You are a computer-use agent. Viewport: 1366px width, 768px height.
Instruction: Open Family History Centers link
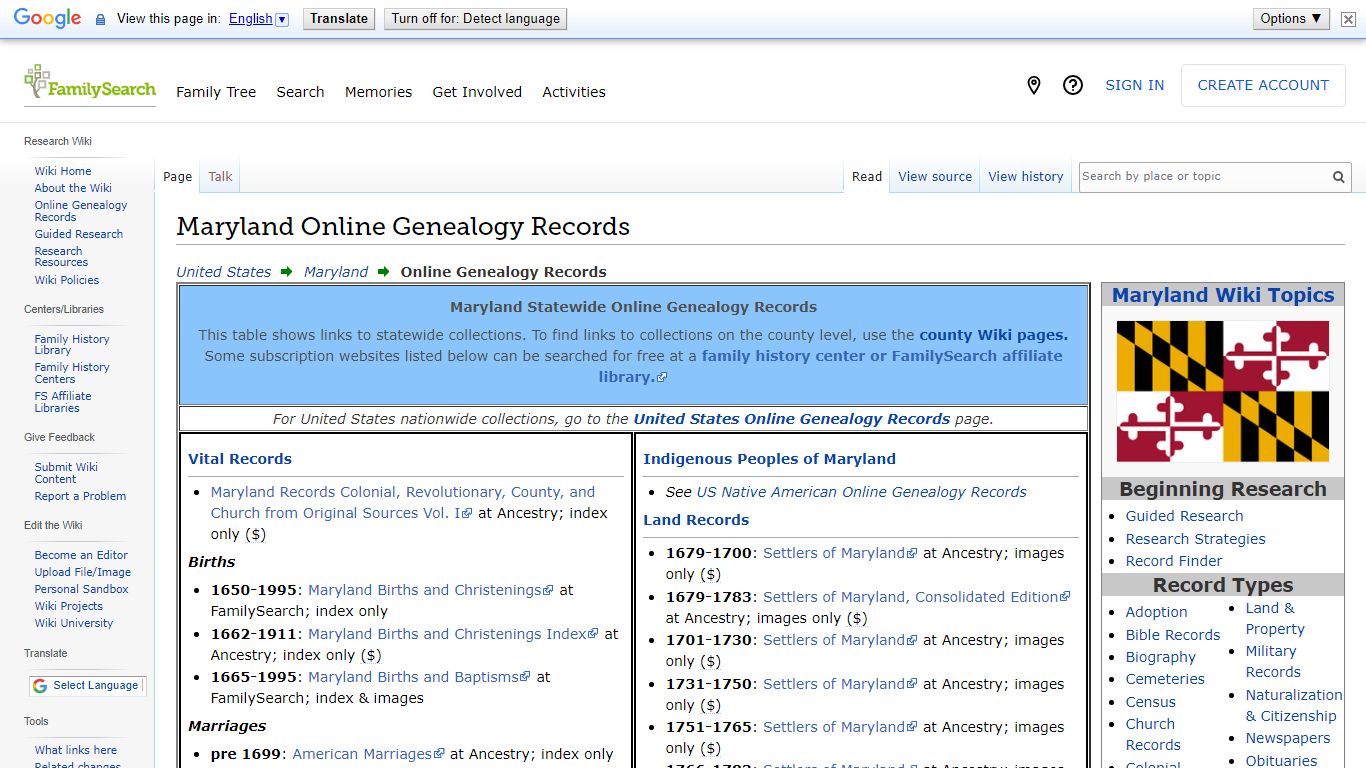coord(72,373)
